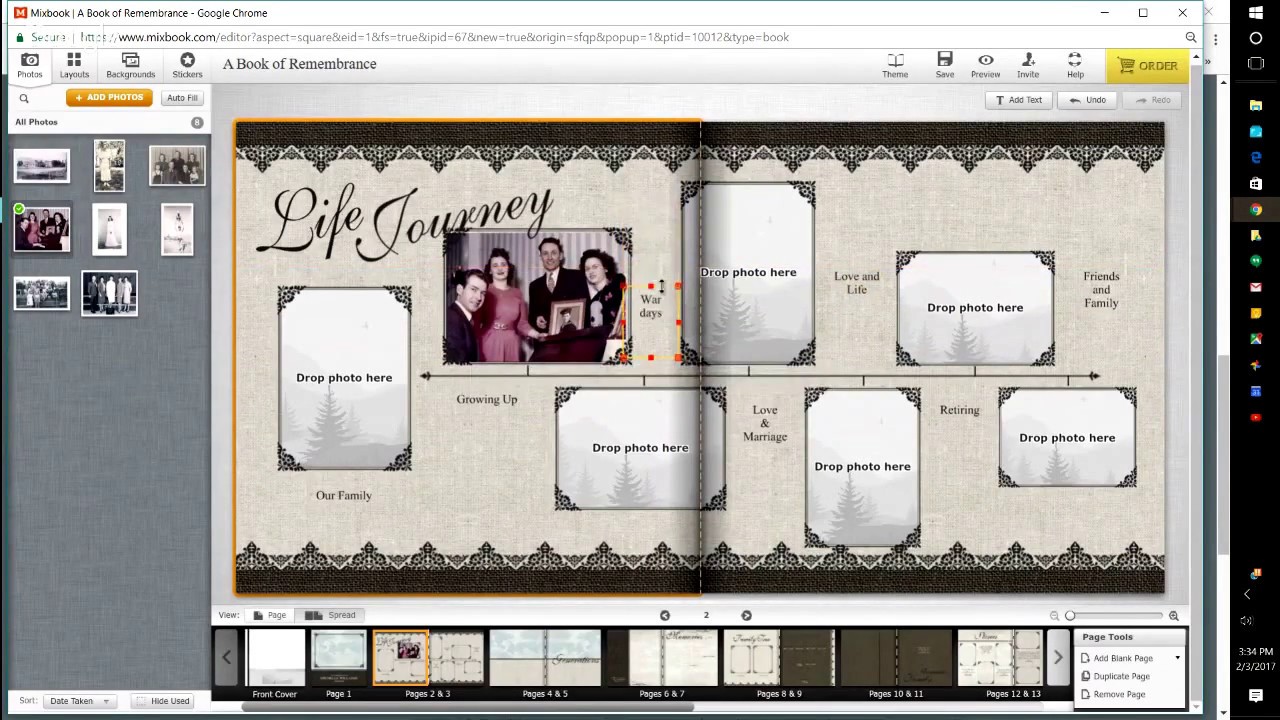The height and width of the screenshot is (720, 1280).
Task: Preview the book using the eye icon
Action: pyautogui.click(x=985, y=66)
